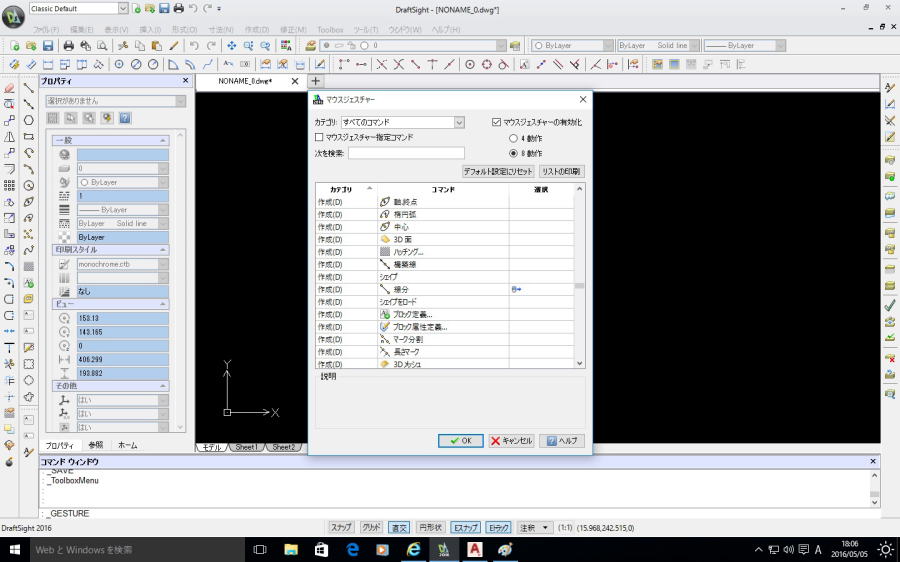The height and width of the screenshot is (562, 900).
Task: Toggle the 円形状 status bar button
Action: (x=430, y=528)
